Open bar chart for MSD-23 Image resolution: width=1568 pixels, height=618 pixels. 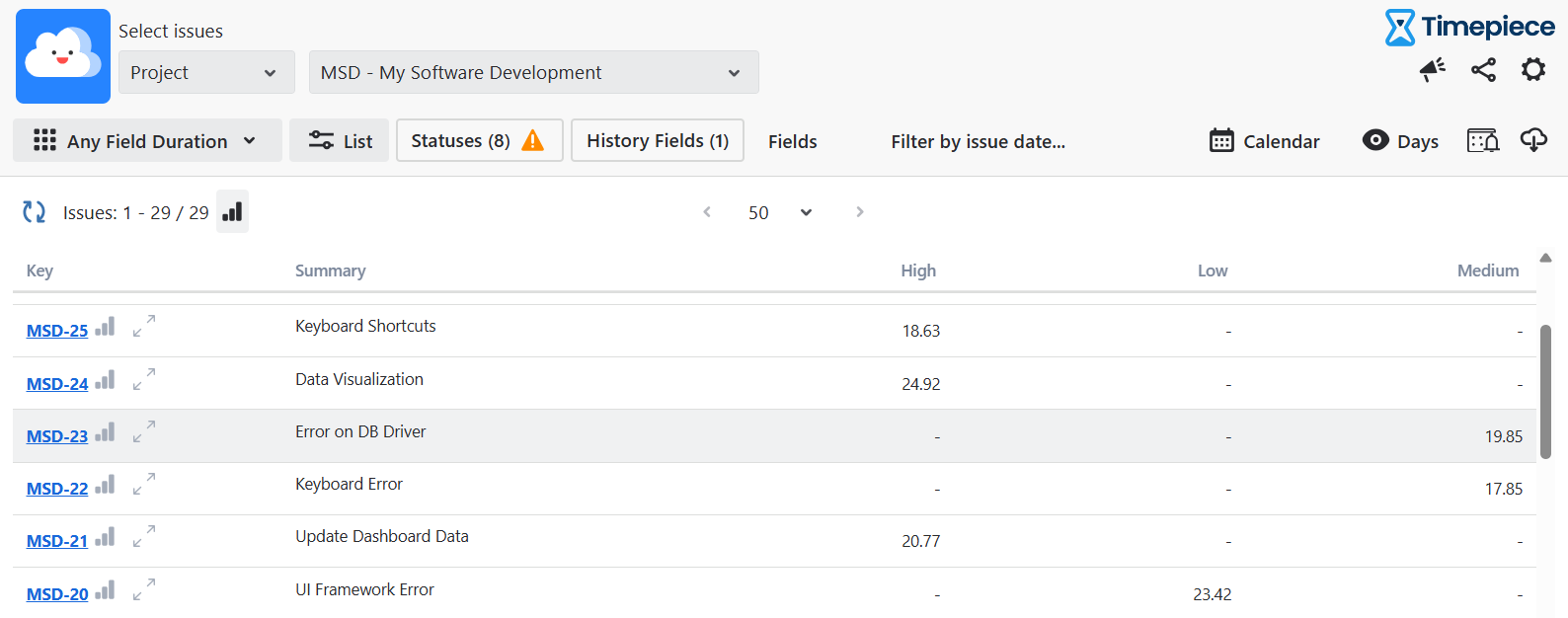pyautogui.click(x=105, y=432)
